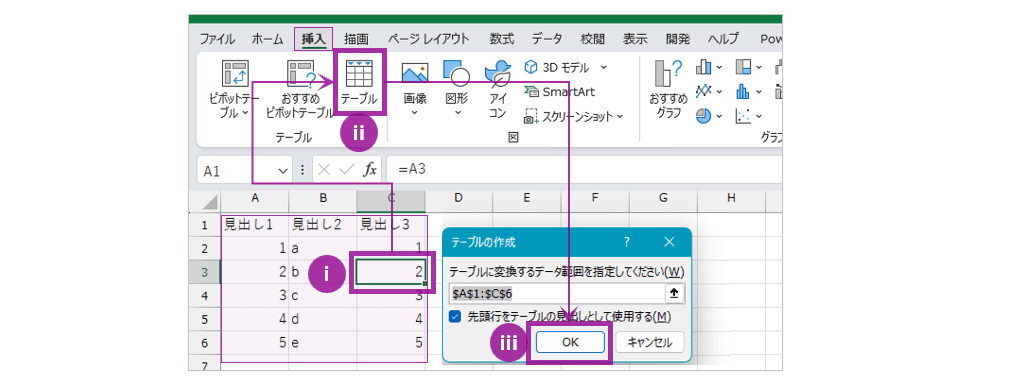The height and width of the screenshot is (384, 1010).
Task: Insert a column chart icon
Action: 703,67
